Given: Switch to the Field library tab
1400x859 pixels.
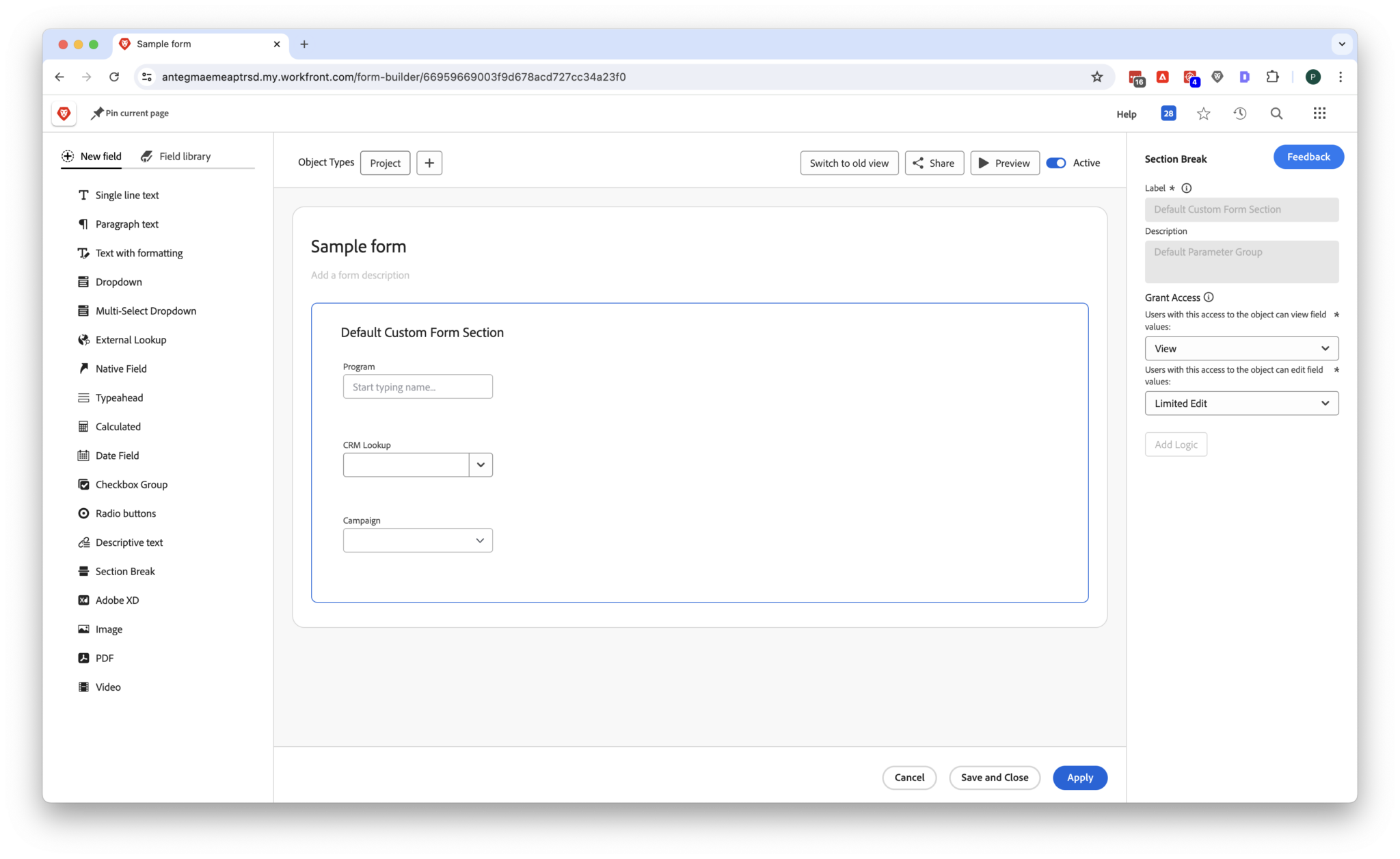Looking at the screenshot, I should [184, 156].
